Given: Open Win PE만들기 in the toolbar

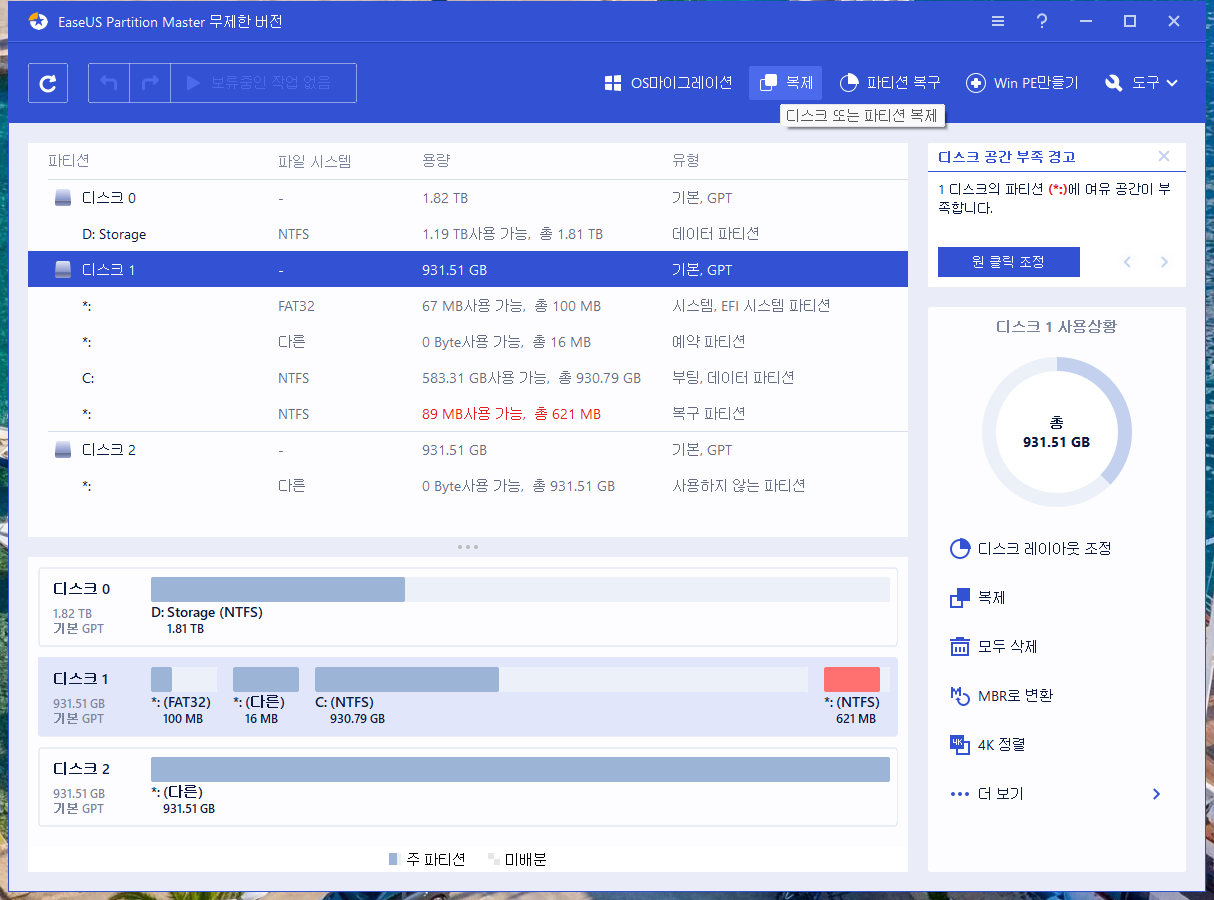Looking at the screenshot, I should tap(1021, 83).
